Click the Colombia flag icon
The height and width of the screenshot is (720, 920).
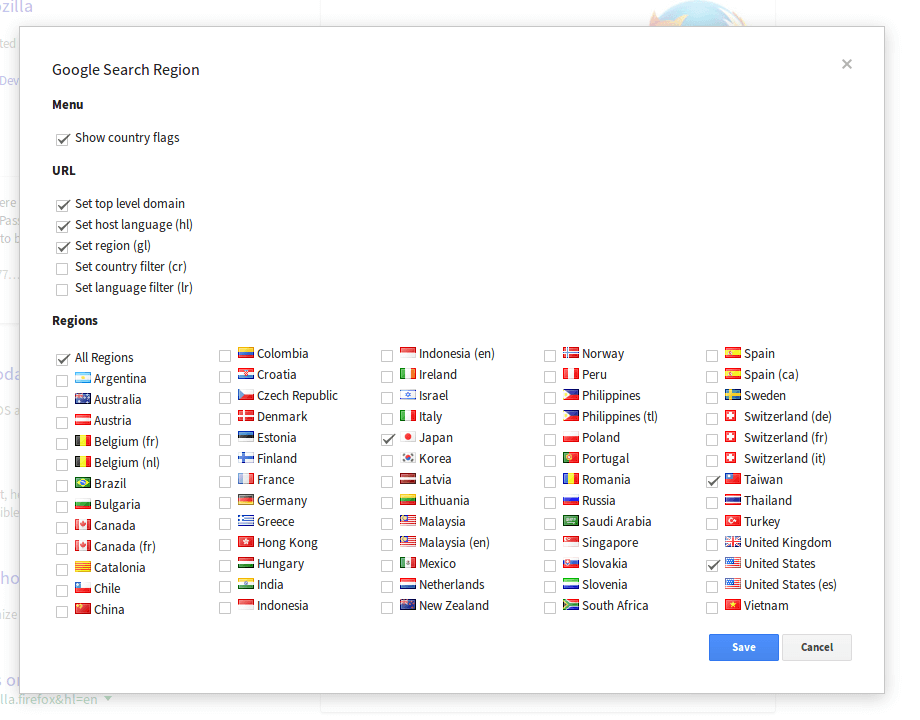point(246,353)
